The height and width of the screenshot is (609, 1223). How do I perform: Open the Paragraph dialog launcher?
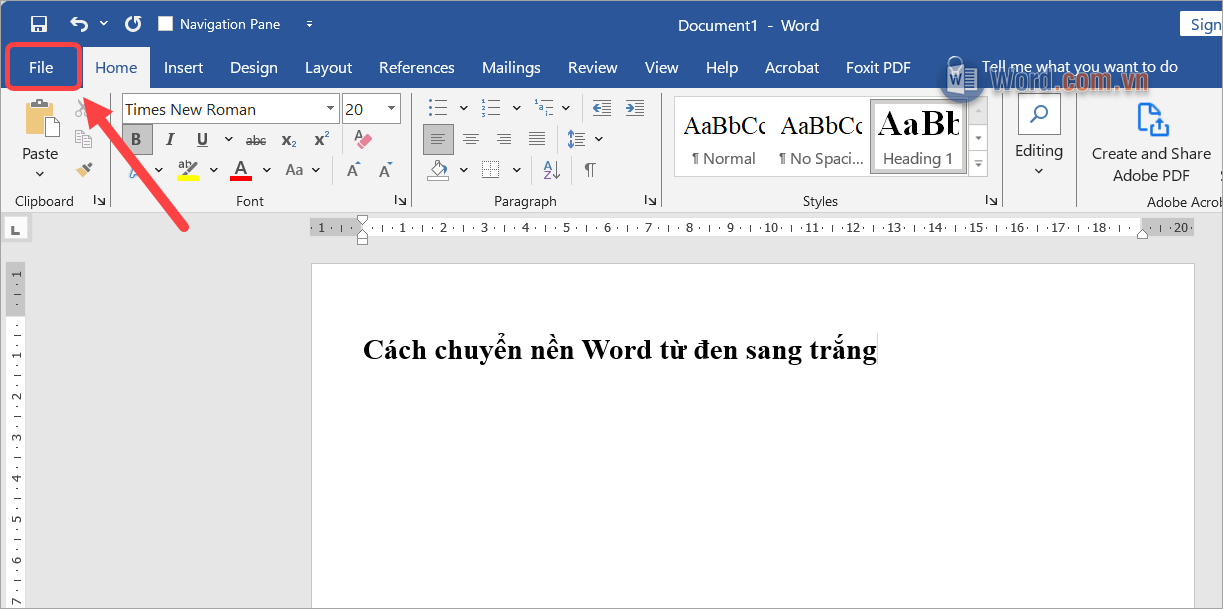[x=650, y=201]
